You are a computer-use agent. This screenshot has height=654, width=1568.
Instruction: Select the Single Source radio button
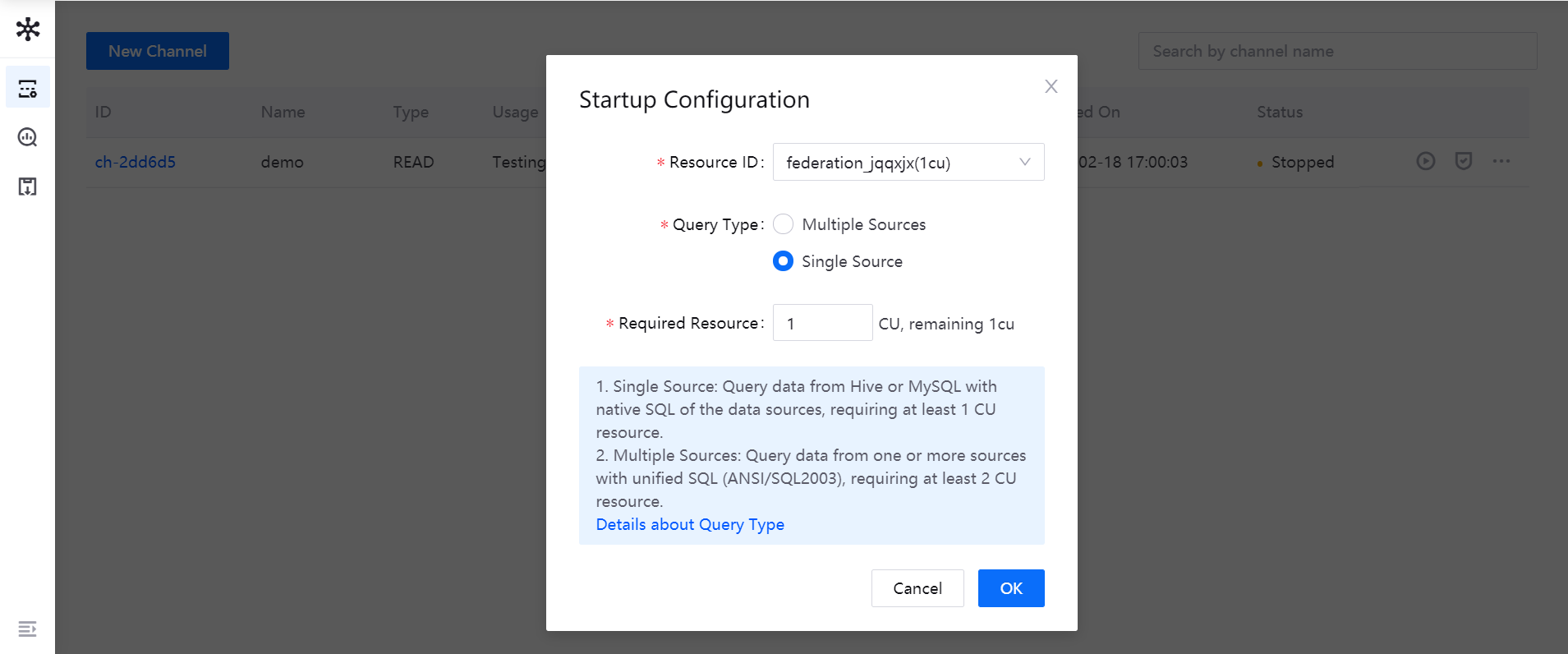(x=784, y=261)
